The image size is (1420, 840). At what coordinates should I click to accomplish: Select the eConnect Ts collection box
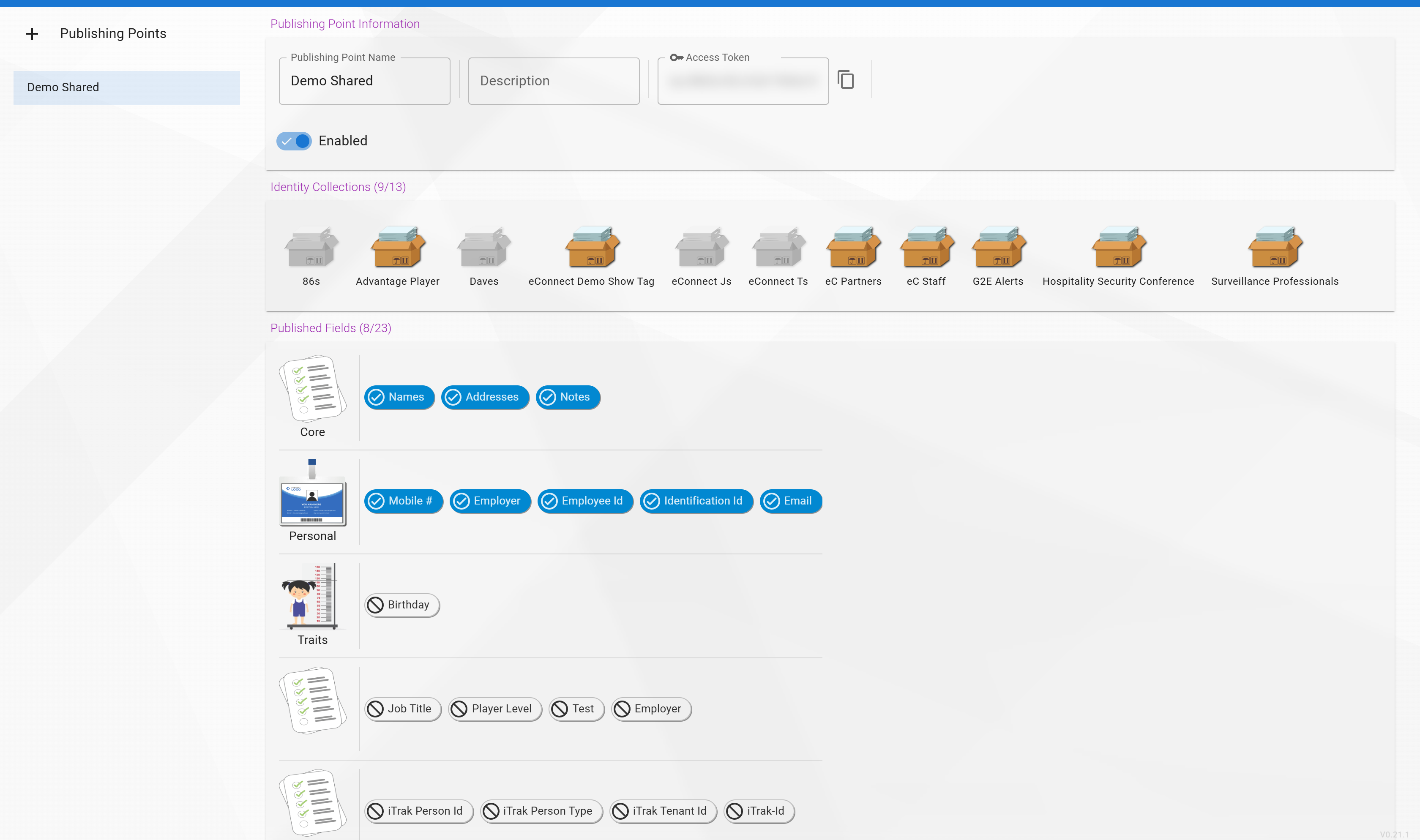click(x=779, y=247)
